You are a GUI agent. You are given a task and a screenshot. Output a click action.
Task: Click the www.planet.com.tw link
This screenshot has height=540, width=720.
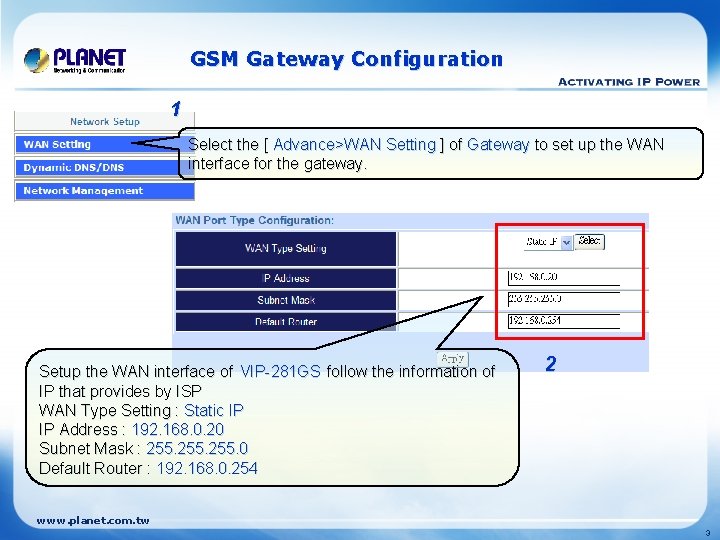point(93,520)
